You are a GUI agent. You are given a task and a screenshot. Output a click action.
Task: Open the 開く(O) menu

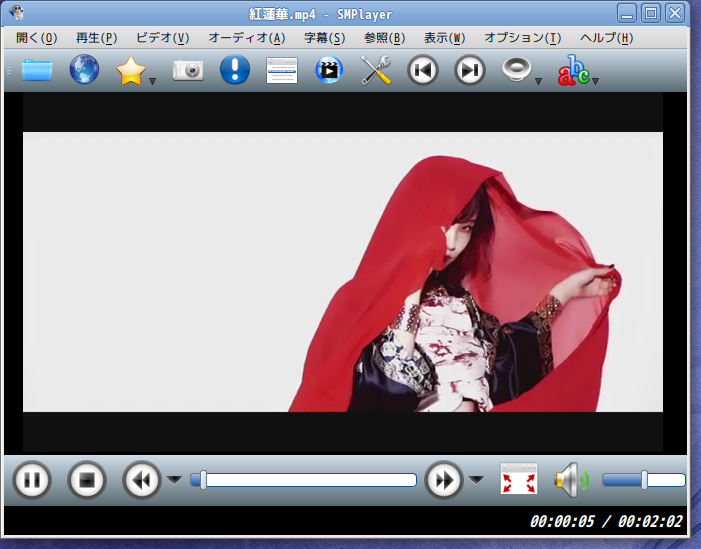coord(37,38)
